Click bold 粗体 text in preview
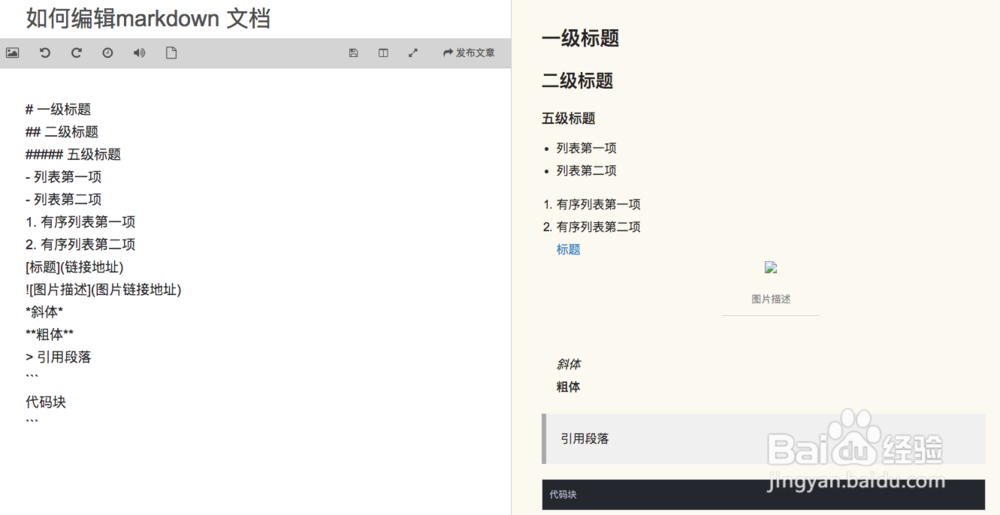The width and height of the screenshot is (1000, 515). click(568, 386)
